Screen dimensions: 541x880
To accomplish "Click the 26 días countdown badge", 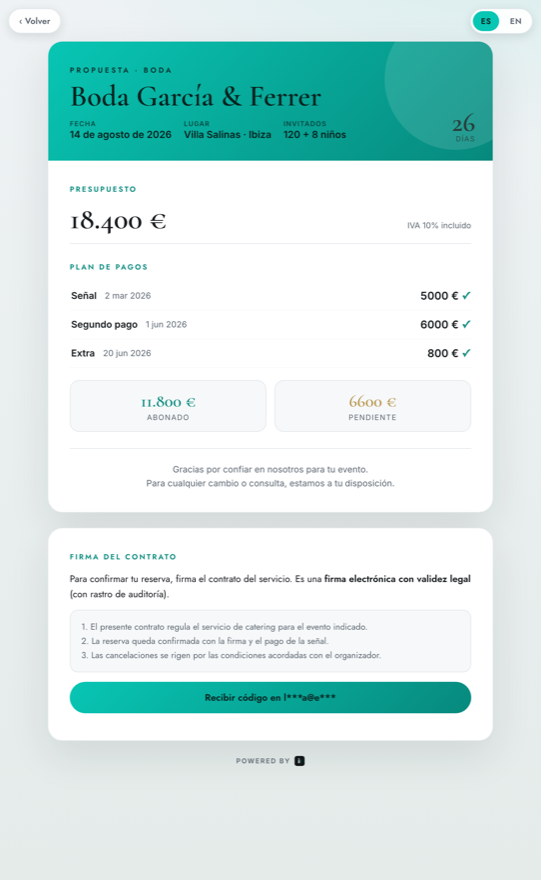I will 464,128.
